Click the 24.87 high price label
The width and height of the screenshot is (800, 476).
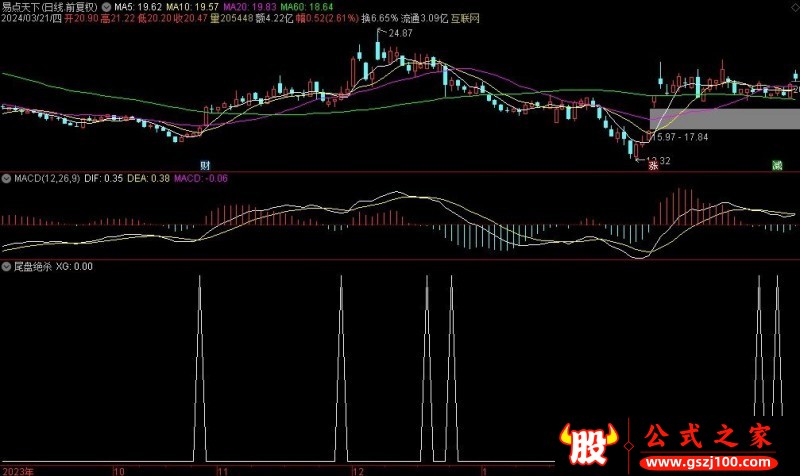click(400, 34)
